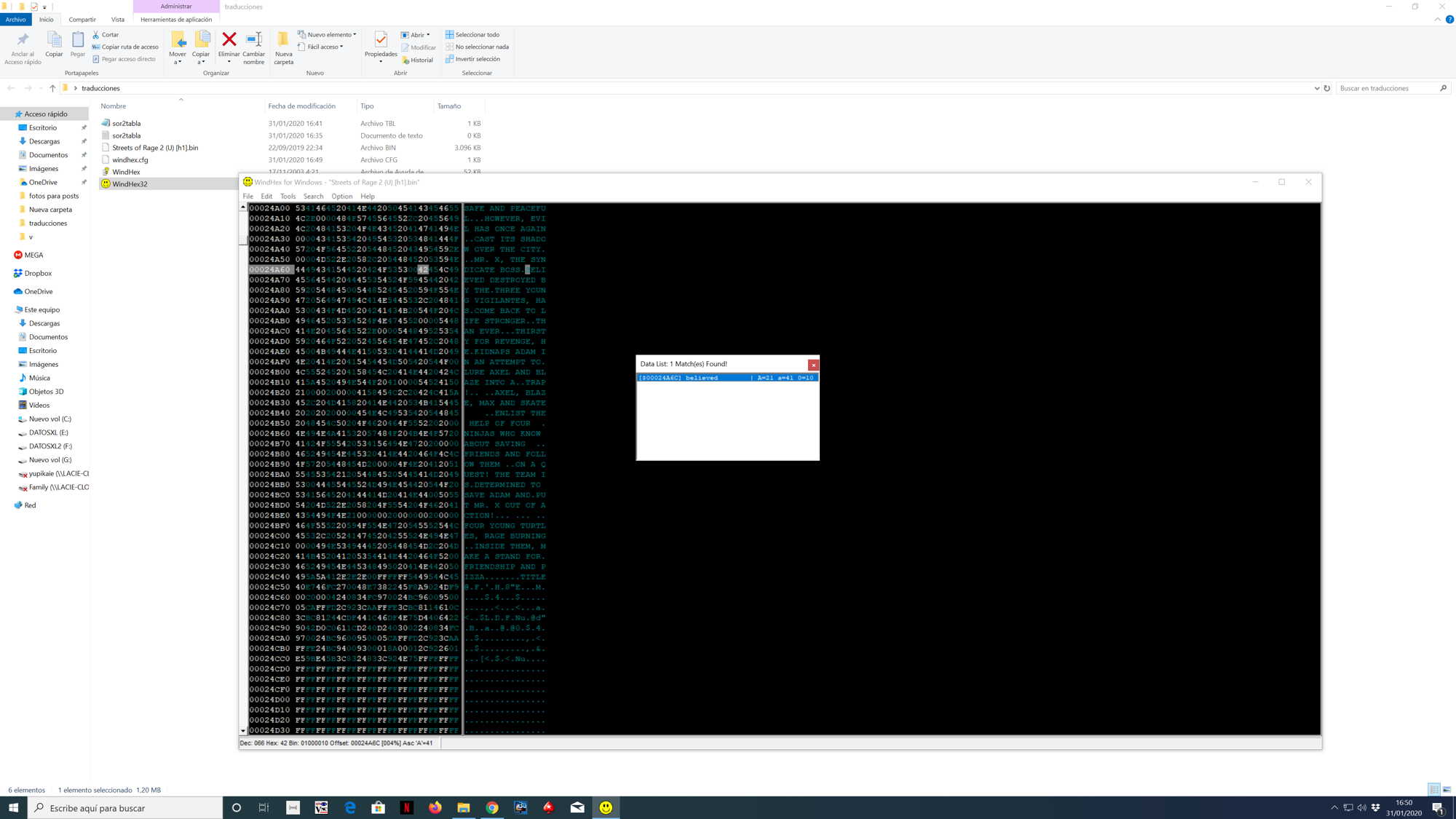Screen dimensions: 1456x819
Task: Click the Copiar ruta de acceso icon
Action: [x=98, y=46]
